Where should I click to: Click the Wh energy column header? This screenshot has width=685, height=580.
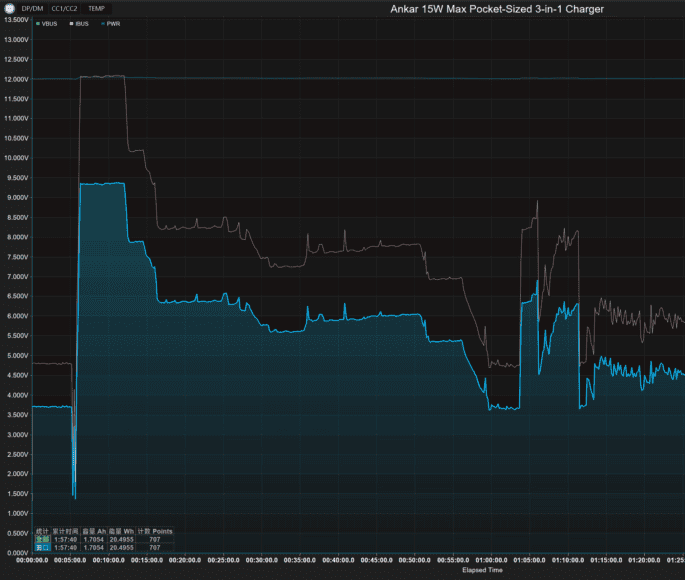point(122,531)
